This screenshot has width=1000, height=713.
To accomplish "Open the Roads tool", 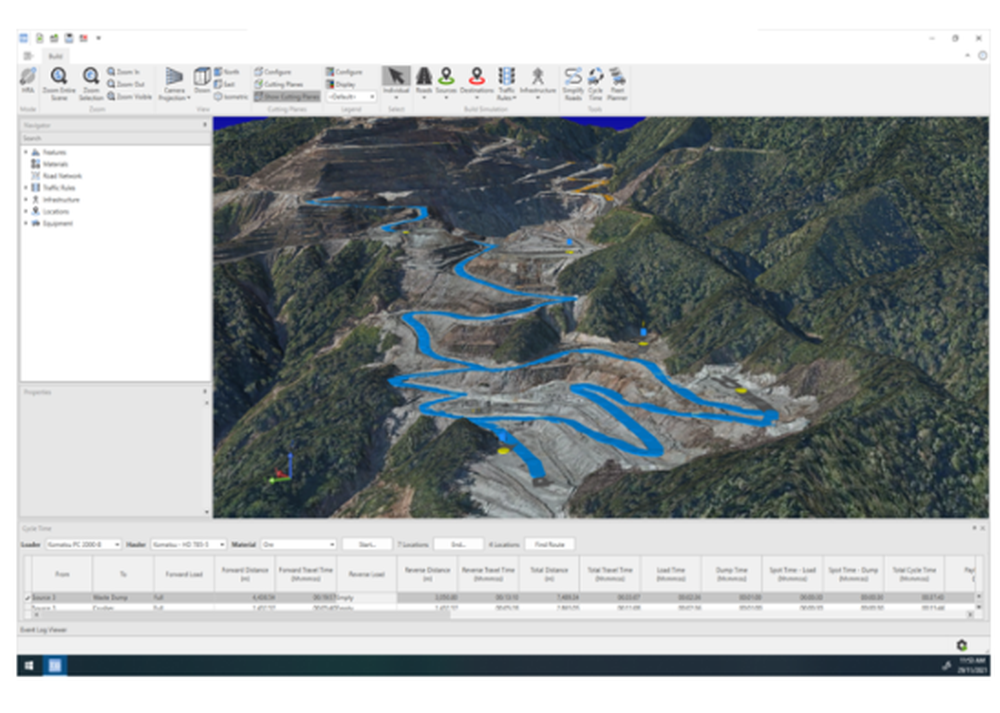I will (424, 82).
